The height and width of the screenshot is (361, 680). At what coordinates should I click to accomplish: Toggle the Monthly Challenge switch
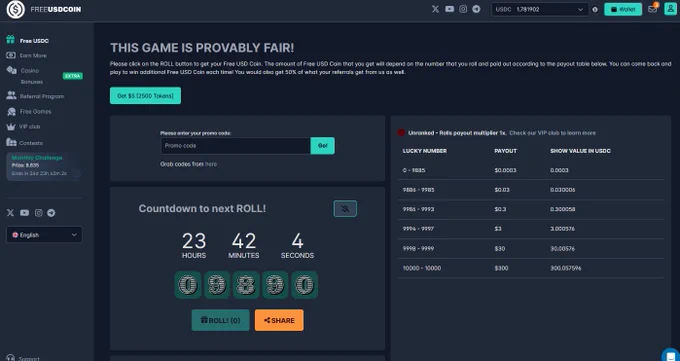click(x=76, y=173)
